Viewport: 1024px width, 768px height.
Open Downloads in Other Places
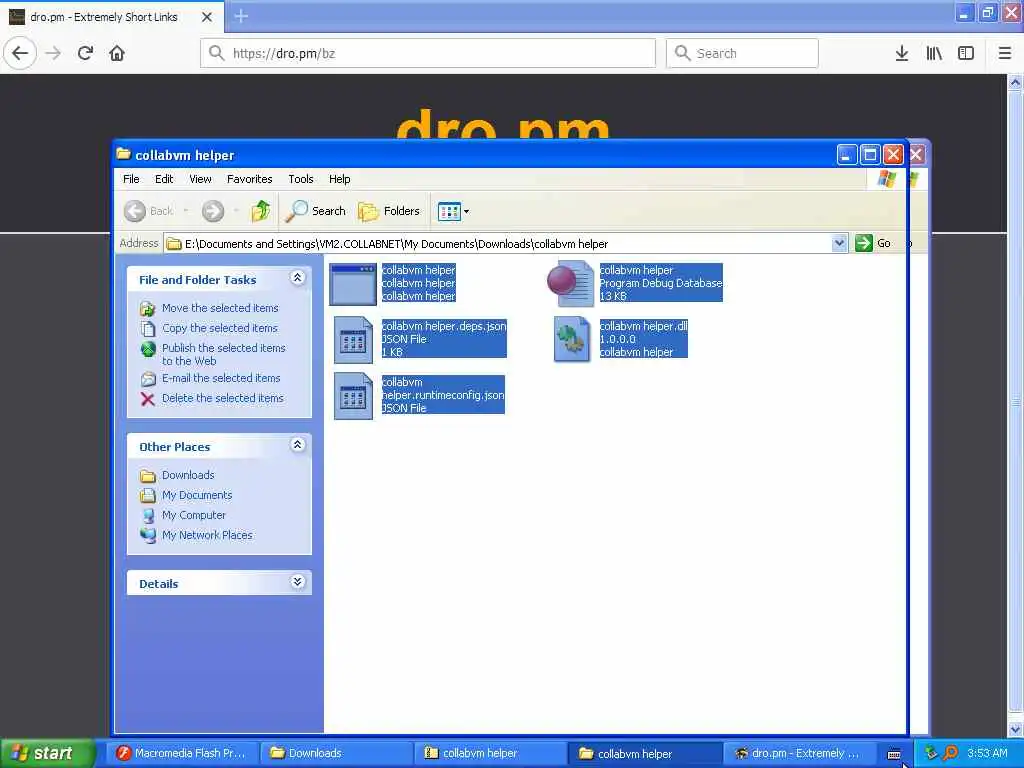pyautogui.click(x=187, y=475)
